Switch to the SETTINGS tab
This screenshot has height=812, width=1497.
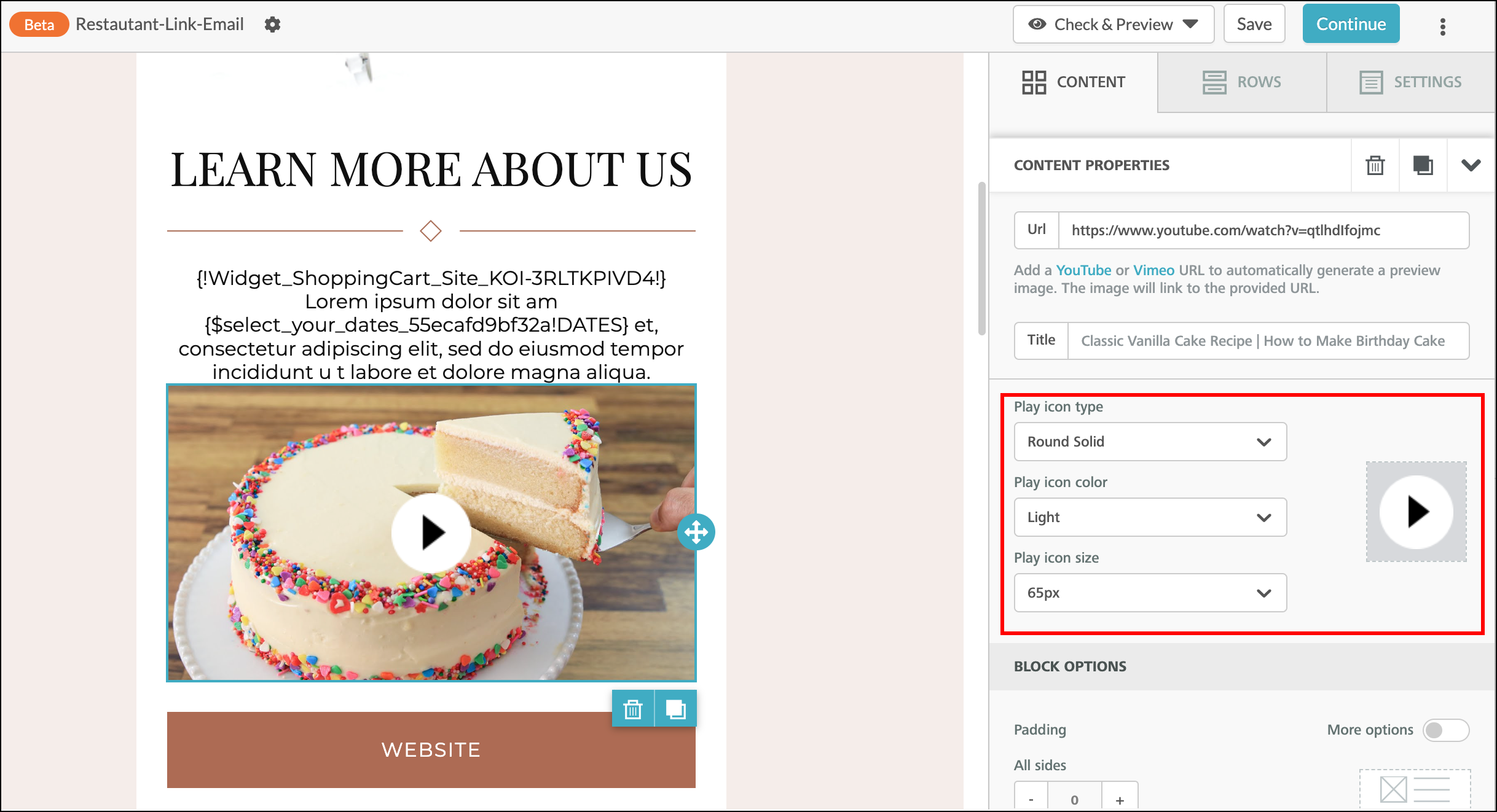click(x=1411, y=82)
